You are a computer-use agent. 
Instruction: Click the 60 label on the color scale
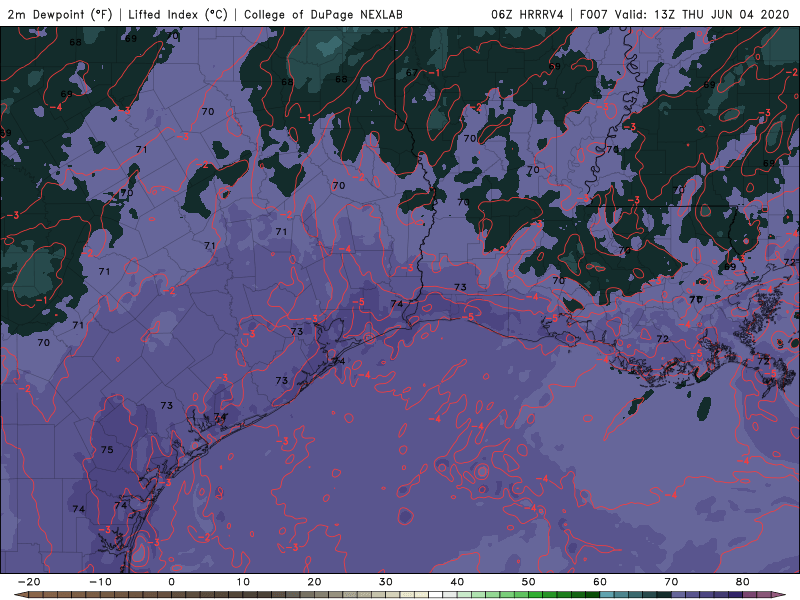pos(600,582)
